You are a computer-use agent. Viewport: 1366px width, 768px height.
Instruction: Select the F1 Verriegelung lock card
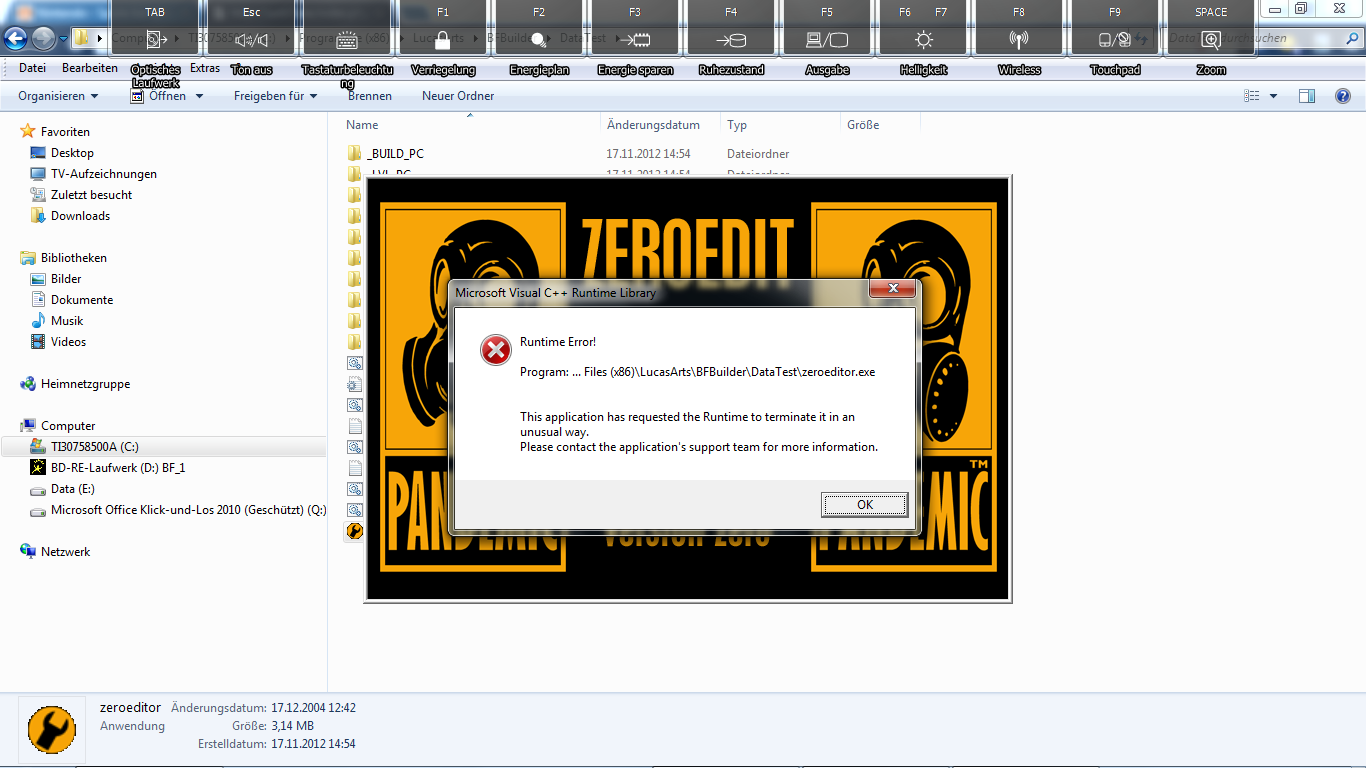pyautogui.click(x=443, y=28)
